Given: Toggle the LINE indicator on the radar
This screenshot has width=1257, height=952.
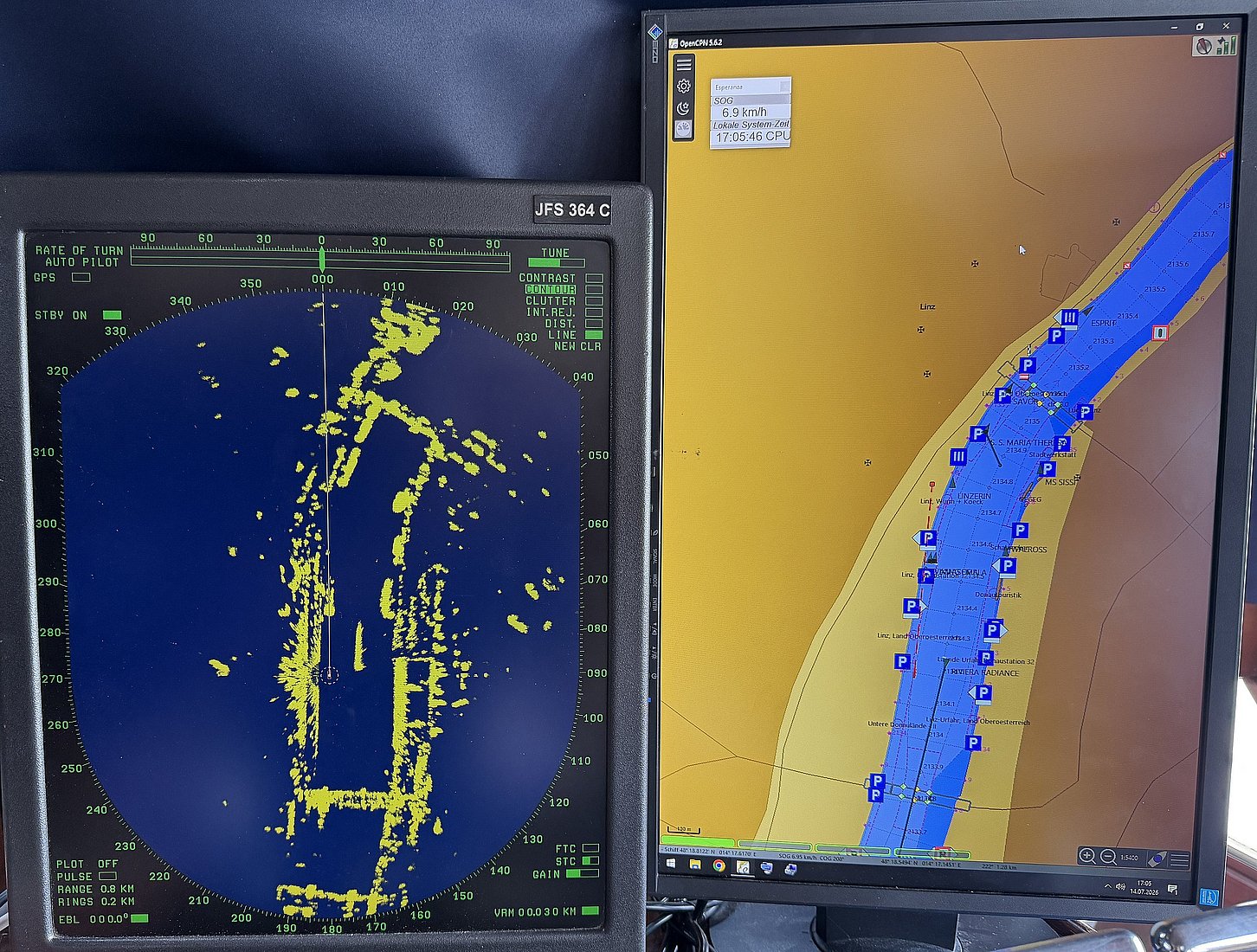Looking at the screenshot, I should [594, 335].
